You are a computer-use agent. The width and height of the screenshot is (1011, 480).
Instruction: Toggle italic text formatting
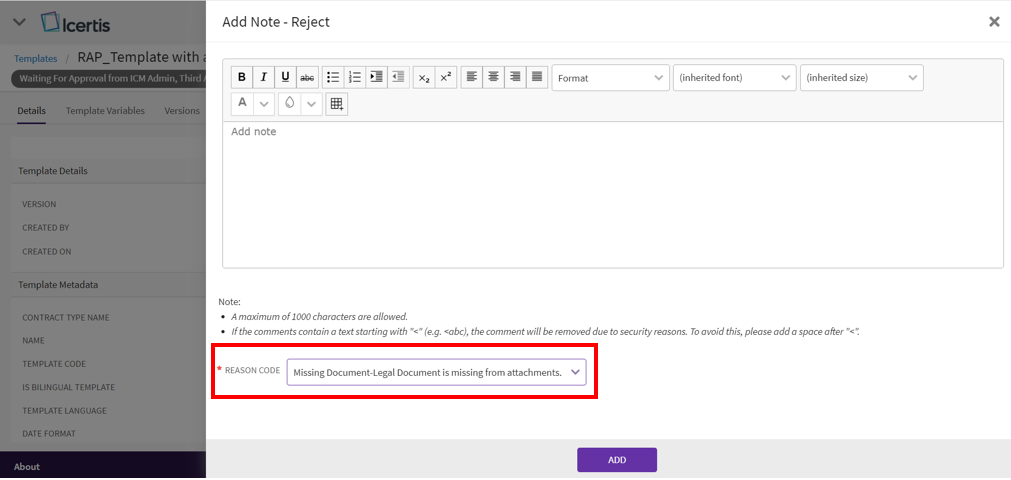[x=263, y=78]
